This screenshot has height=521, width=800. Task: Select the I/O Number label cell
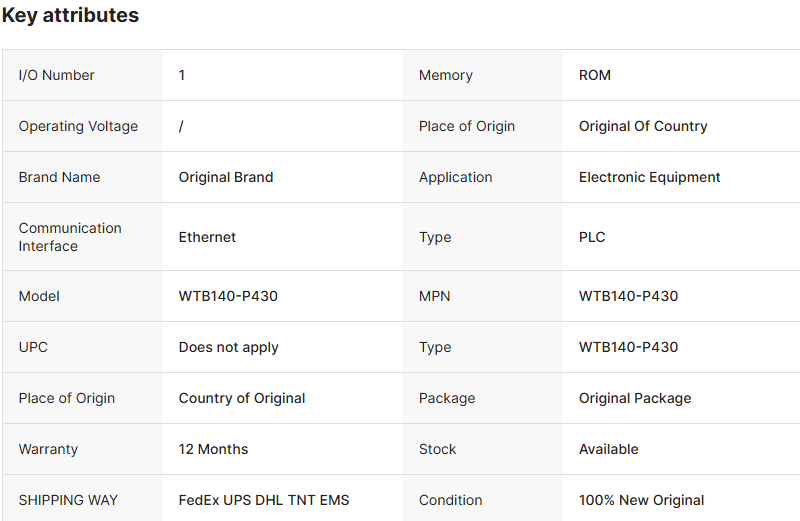(57, 75)
